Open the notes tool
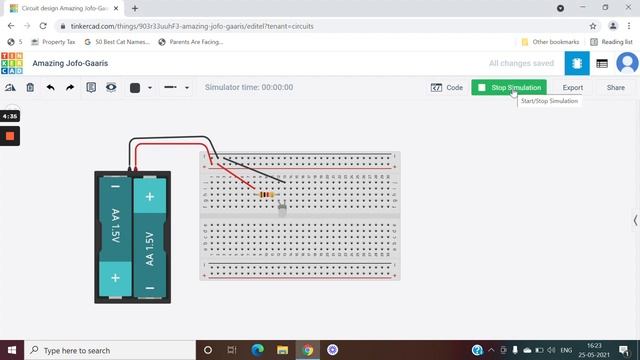This screenshot has height=360, width=640. 91,87
